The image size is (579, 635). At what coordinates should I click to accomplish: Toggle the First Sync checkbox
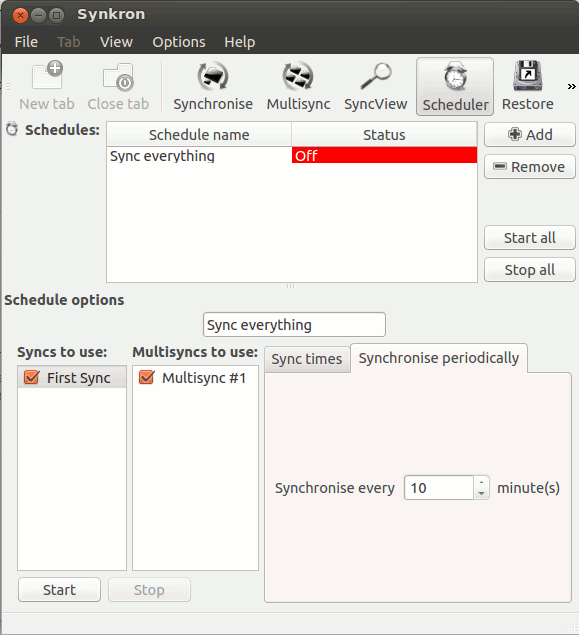32,377
